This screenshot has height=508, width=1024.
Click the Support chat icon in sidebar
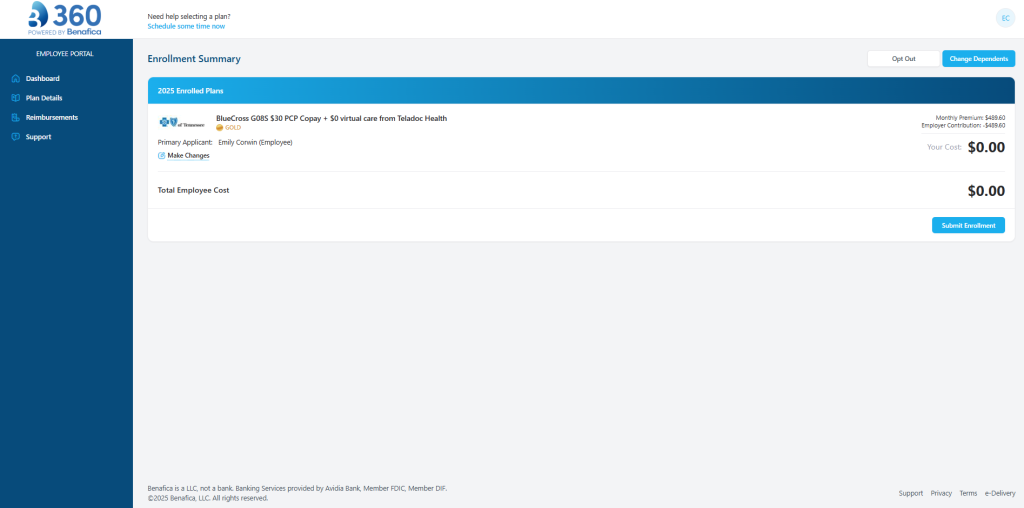pyautogui.click(x=16, y=137)
